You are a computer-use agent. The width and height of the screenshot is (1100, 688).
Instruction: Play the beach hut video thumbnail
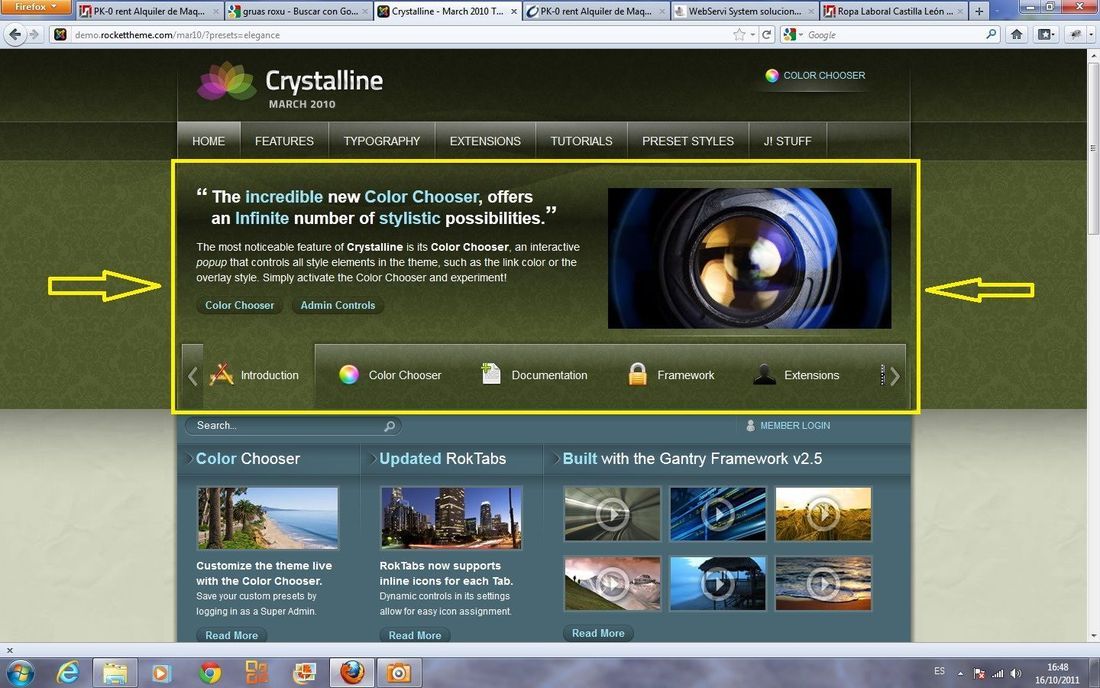pyautogui.click(x=718, y=584)
